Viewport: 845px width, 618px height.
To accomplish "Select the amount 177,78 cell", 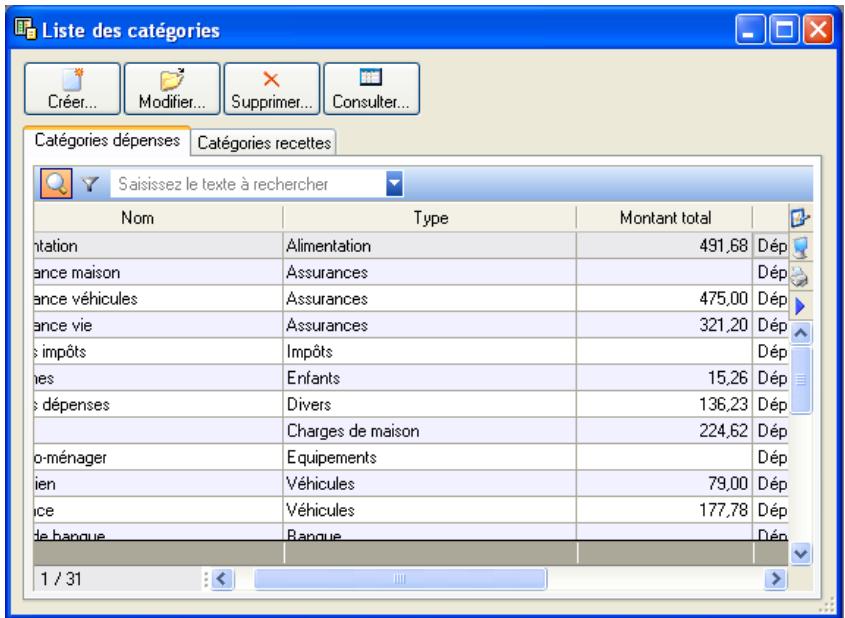I will pos(664,510).
